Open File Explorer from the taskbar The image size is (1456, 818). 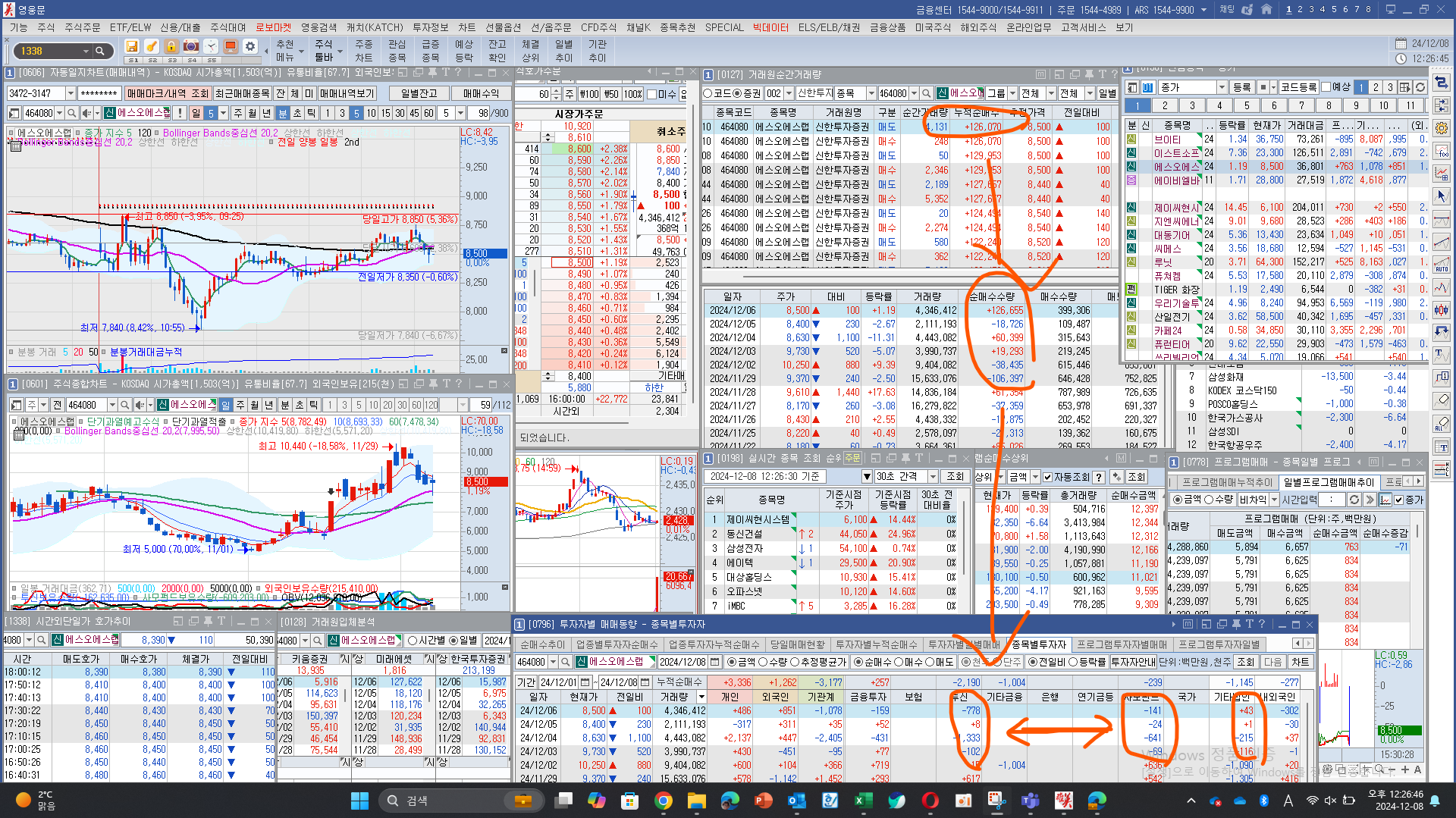(696, 801)
